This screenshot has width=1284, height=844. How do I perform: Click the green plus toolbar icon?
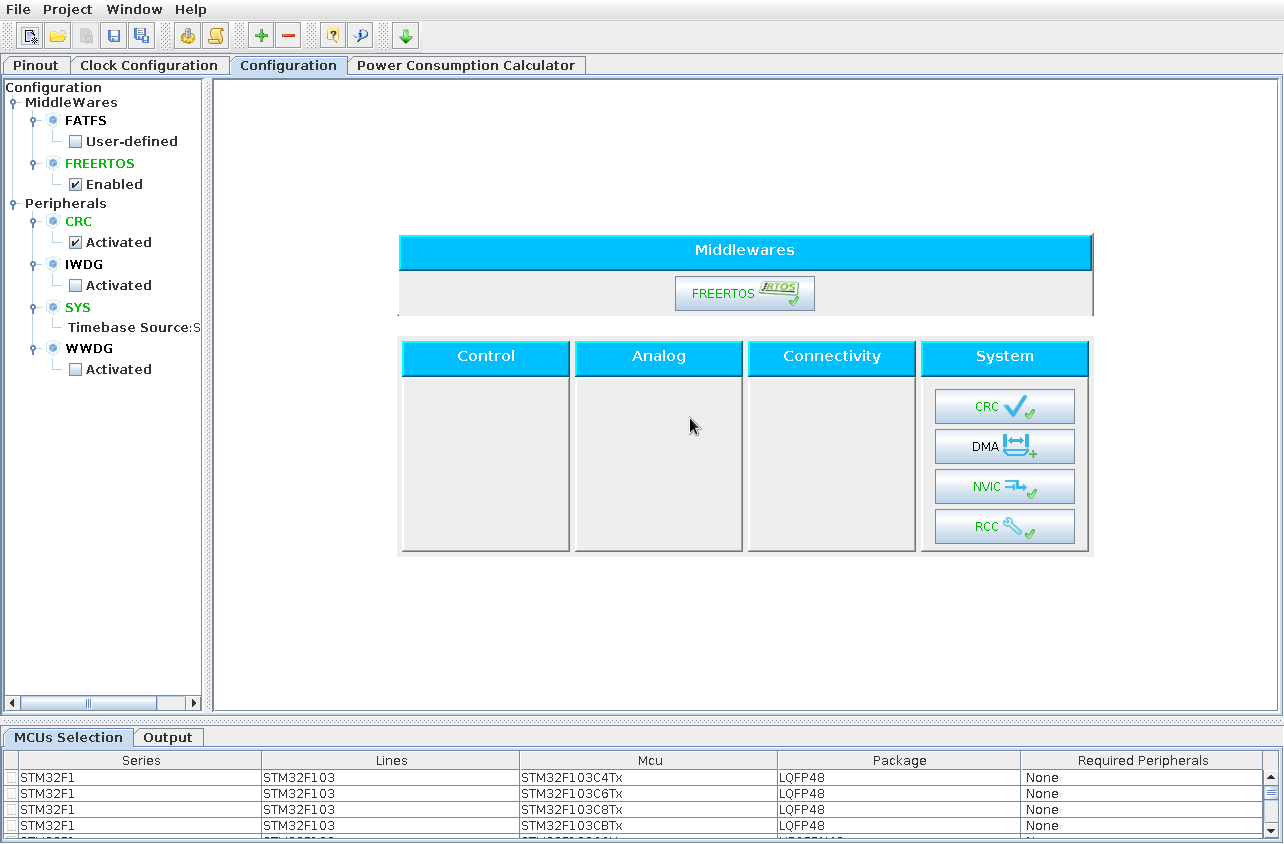[x=261, y=36]
